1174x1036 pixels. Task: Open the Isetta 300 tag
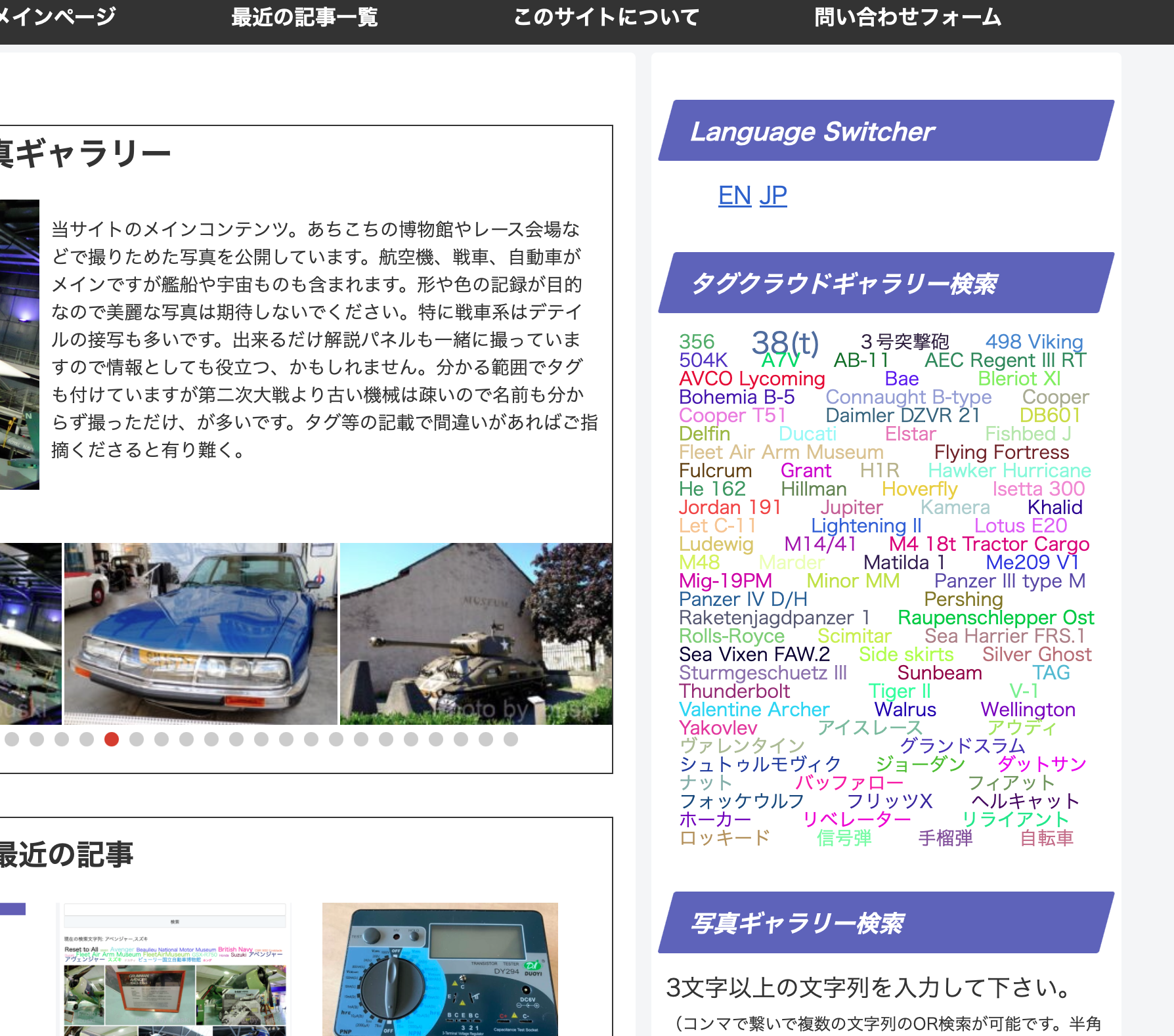point(1038,489)
